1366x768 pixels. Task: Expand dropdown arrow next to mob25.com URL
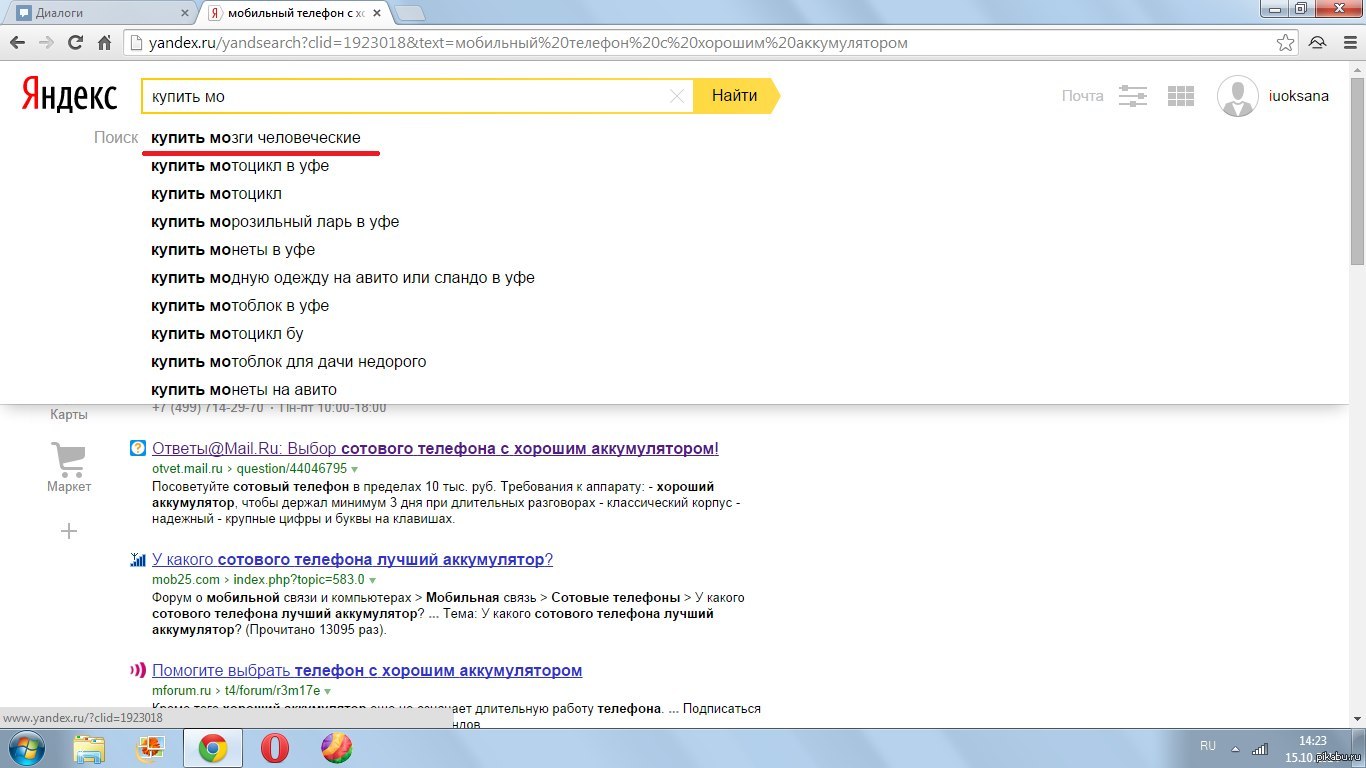tap(372, 580)
